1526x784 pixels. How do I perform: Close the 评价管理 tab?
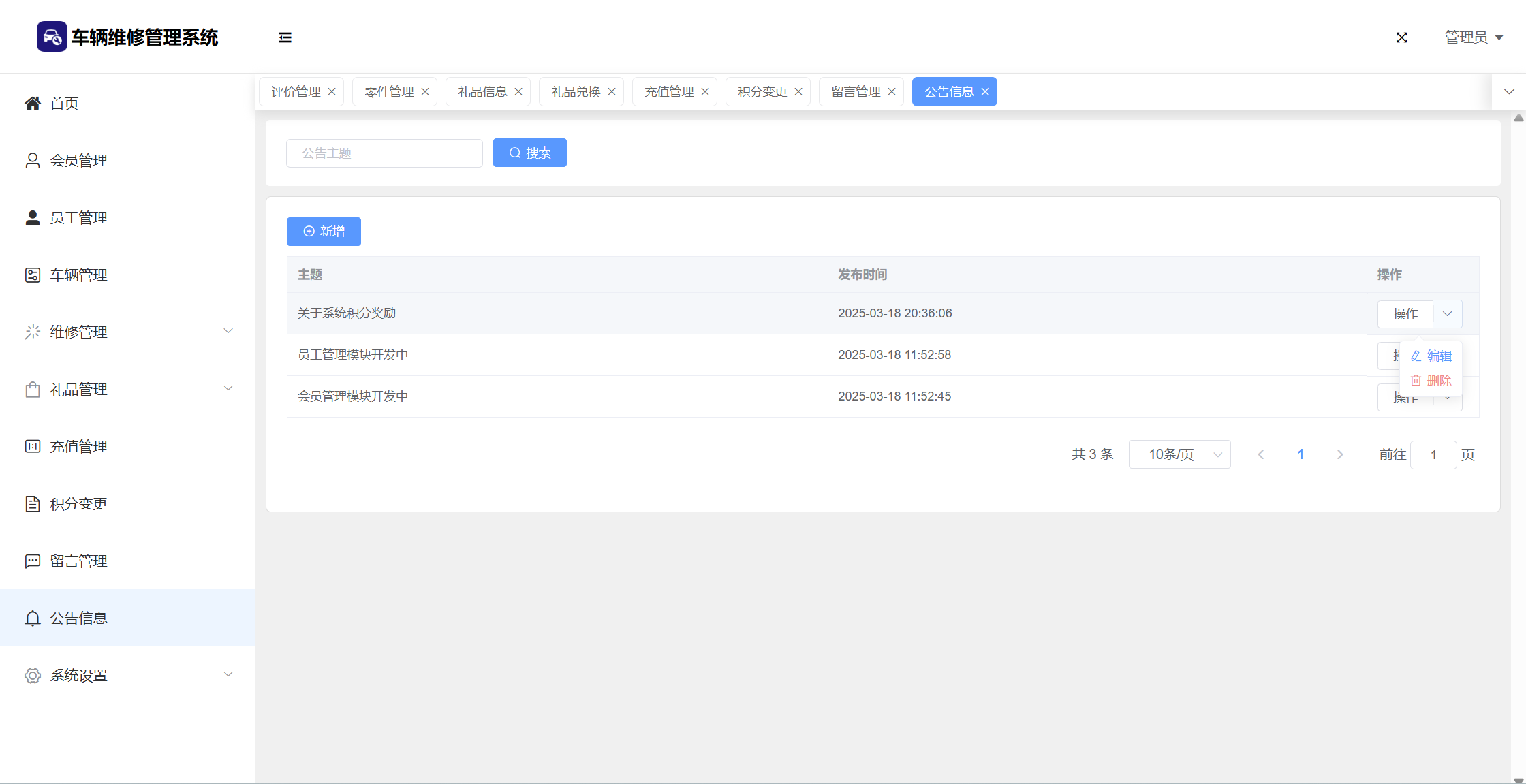[x=332, y=92]
